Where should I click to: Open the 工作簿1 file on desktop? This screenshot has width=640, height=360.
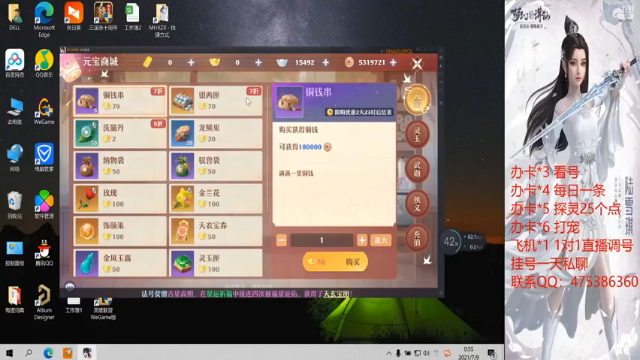tap(74, 305)
